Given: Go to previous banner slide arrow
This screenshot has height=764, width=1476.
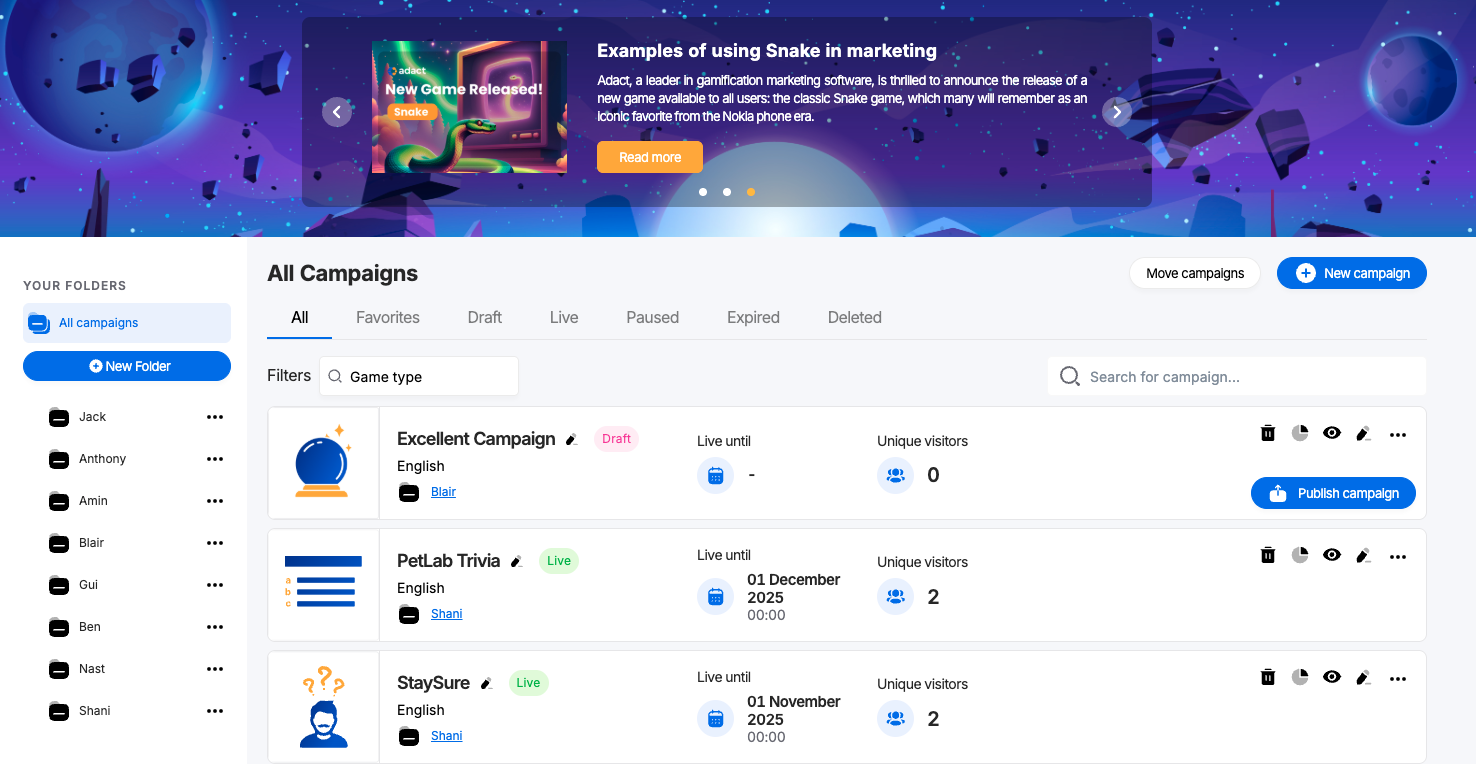Looking at the screenshot, I should click(337, 112).
